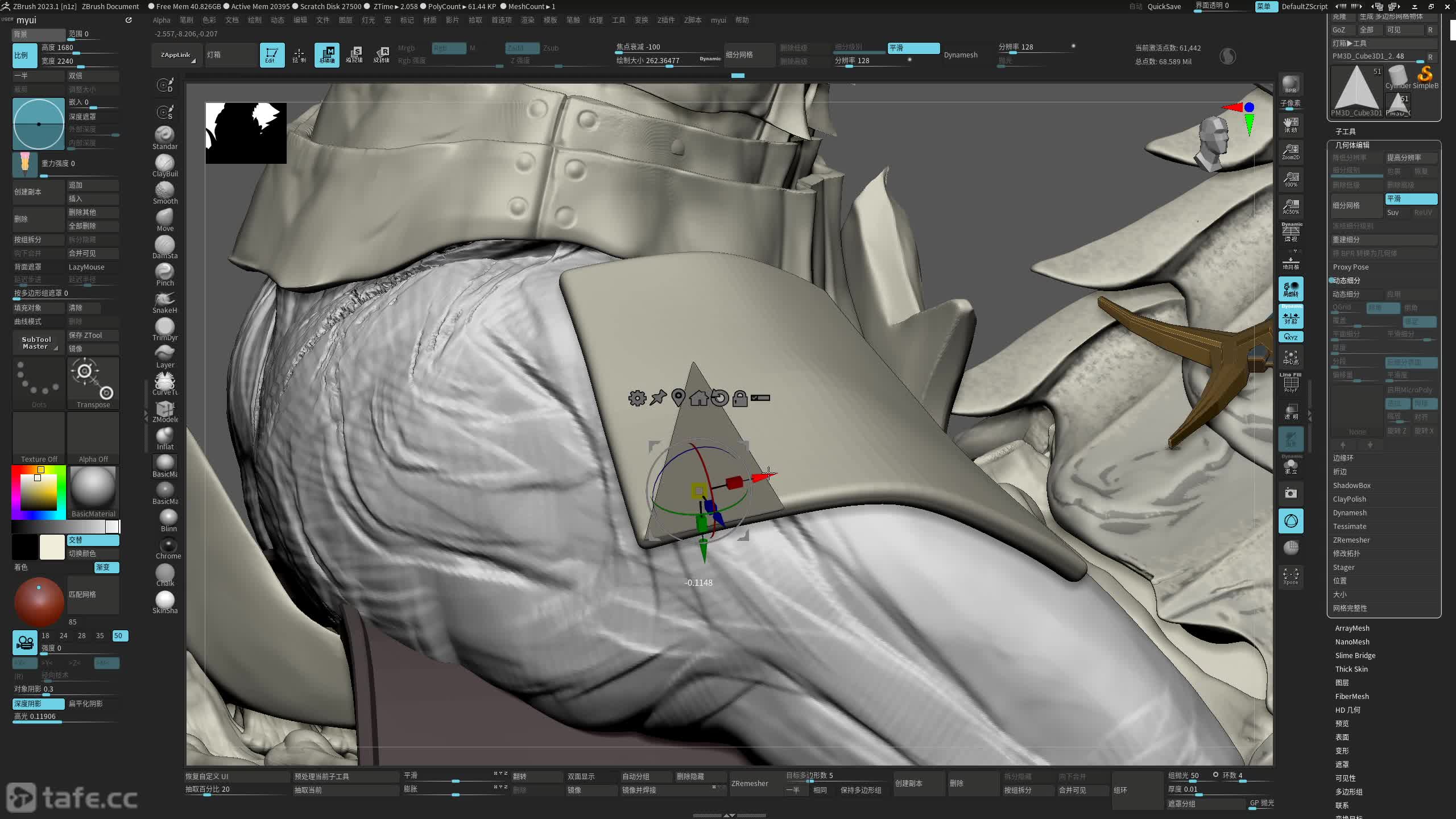Image resolution: width=1456 pixels, height=819 pixels.
Task: Toggle the Zadd button
Action: pyautogui.click(x=522, y=48)
